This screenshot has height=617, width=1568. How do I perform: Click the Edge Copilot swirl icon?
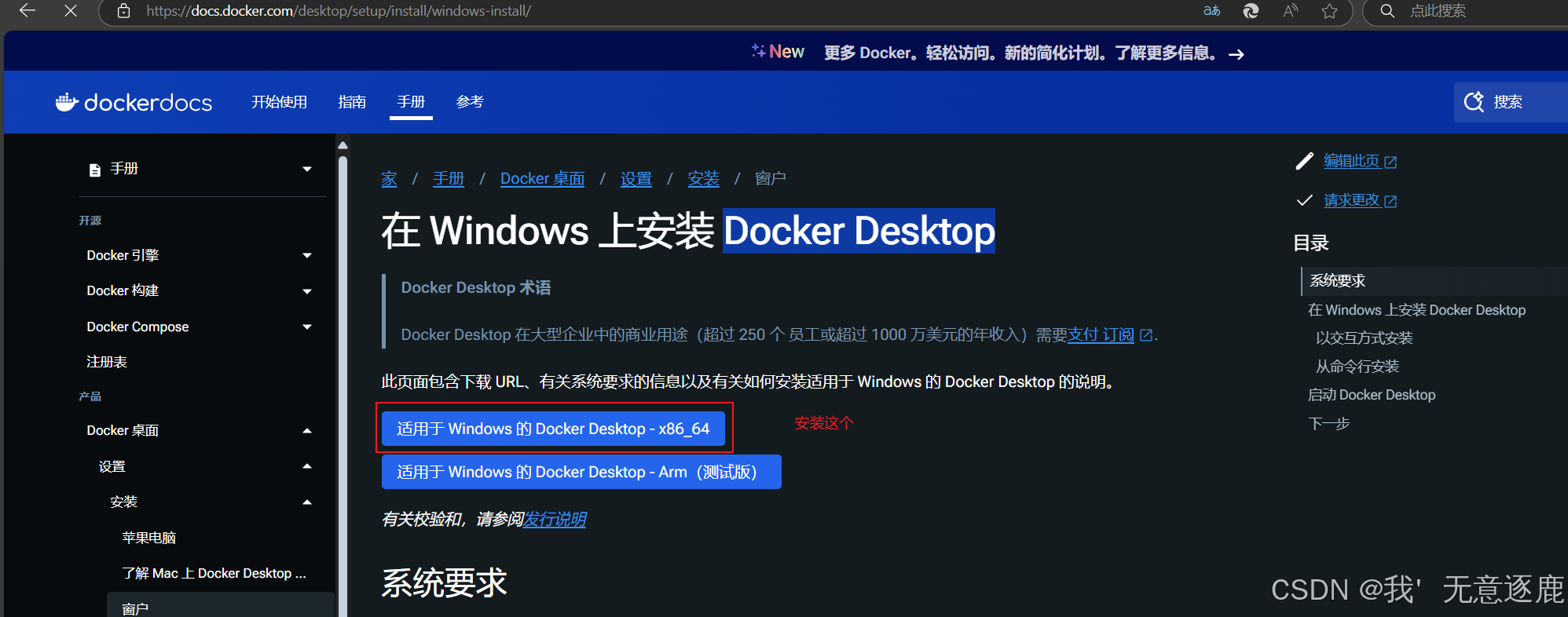(x=1251, y=11)
